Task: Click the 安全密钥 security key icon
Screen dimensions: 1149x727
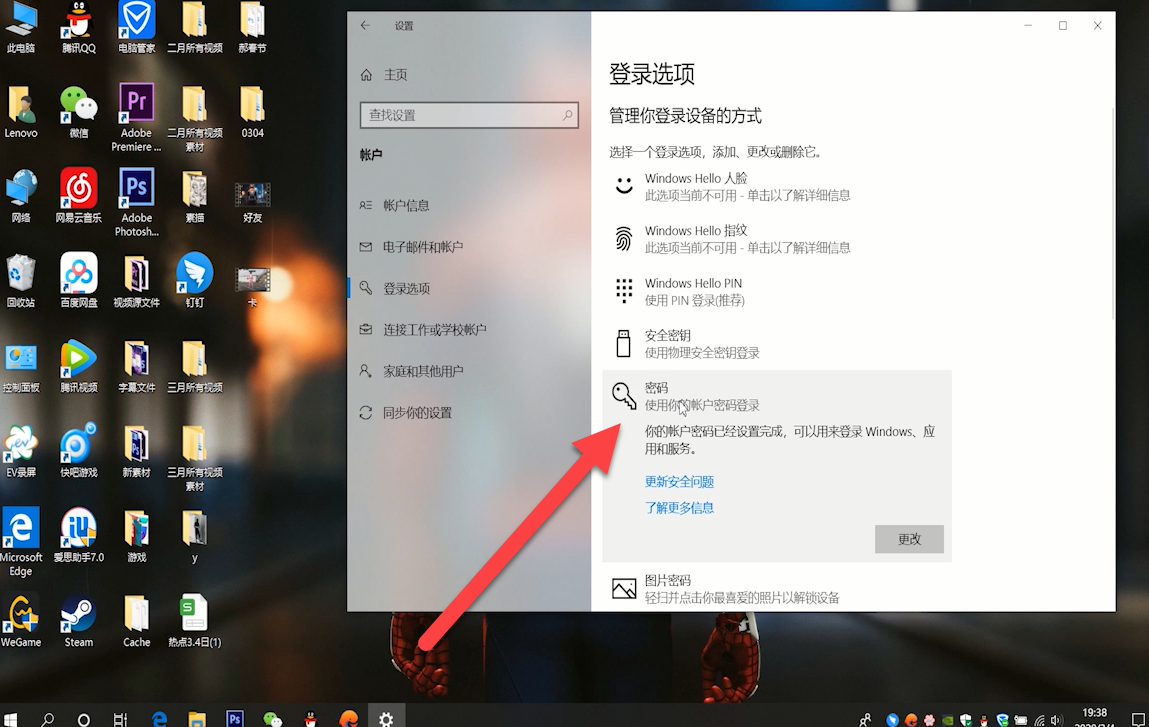Action: point(623,343)
